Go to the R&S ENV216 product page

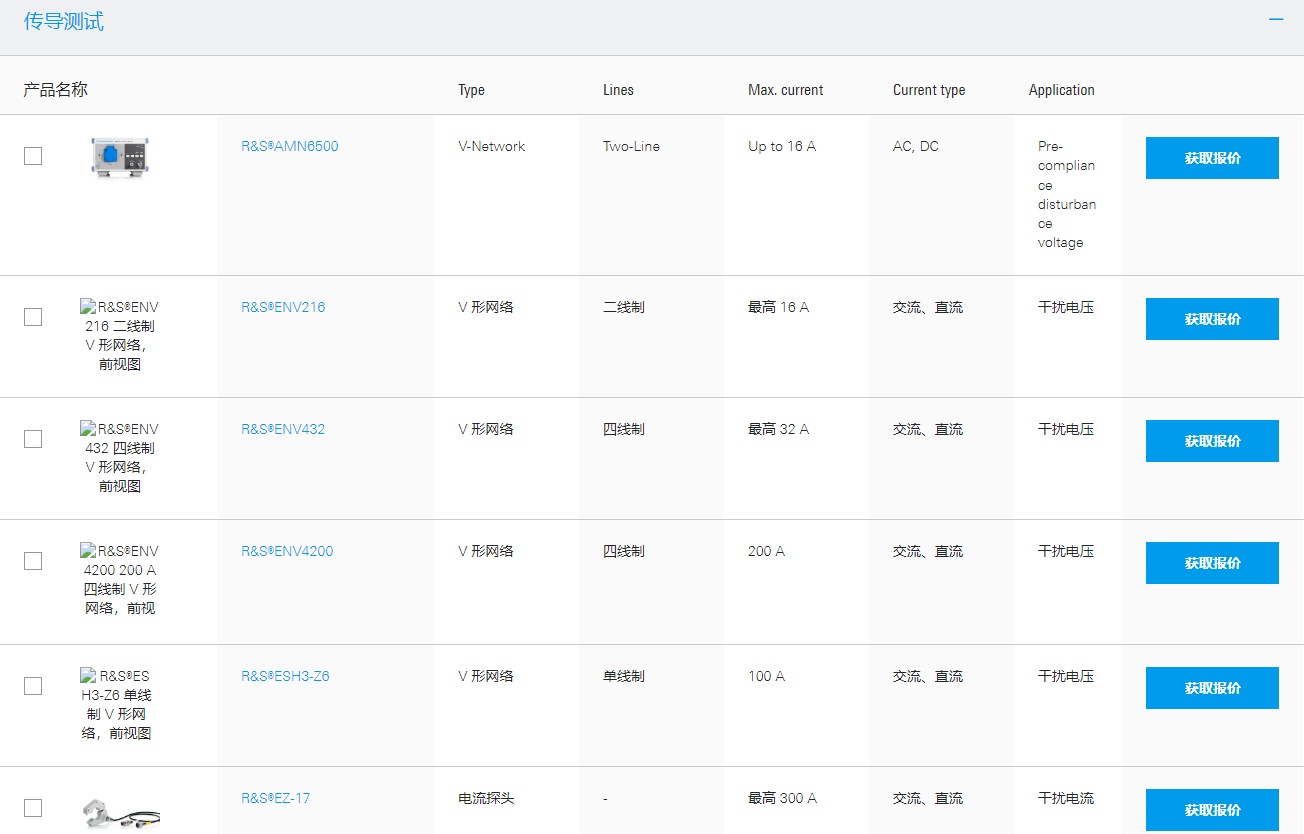283,307
